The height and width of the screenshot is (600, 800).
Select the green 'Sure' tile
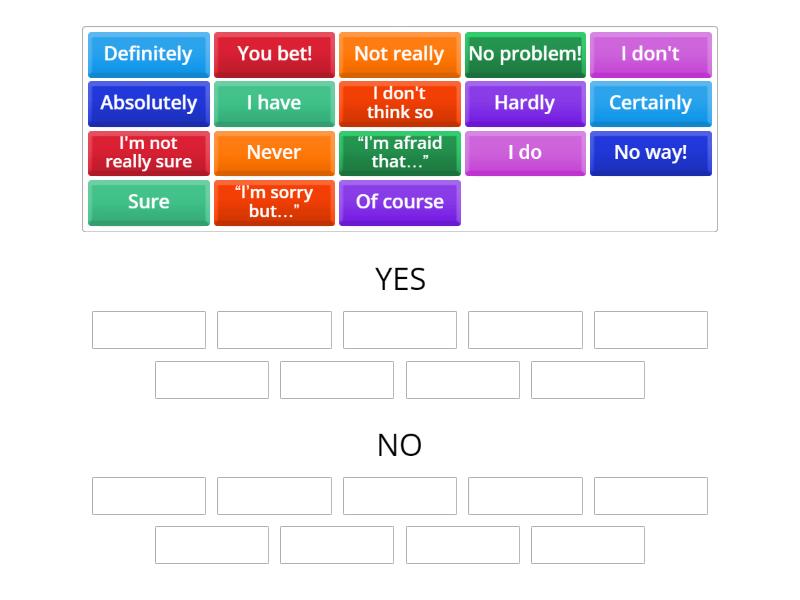(x=148, y=203)
